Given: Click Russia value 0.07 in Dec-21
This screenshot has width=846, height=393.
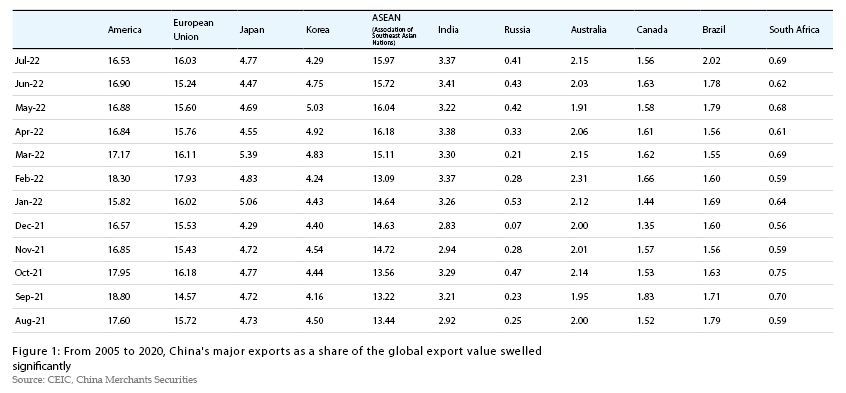Looking at the screenshot, I should 513,226.
